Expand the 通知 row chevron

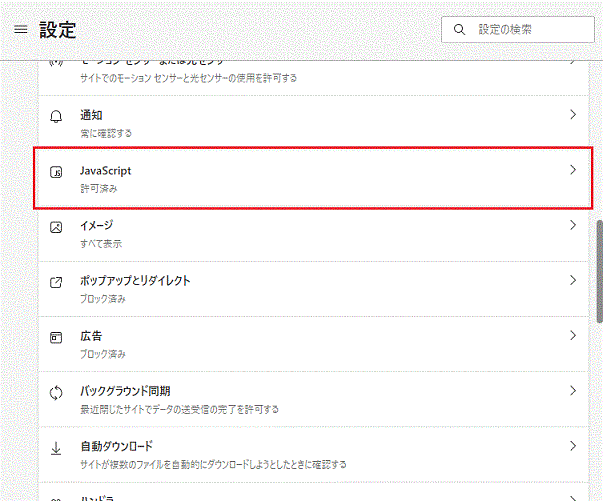(573, 115)
